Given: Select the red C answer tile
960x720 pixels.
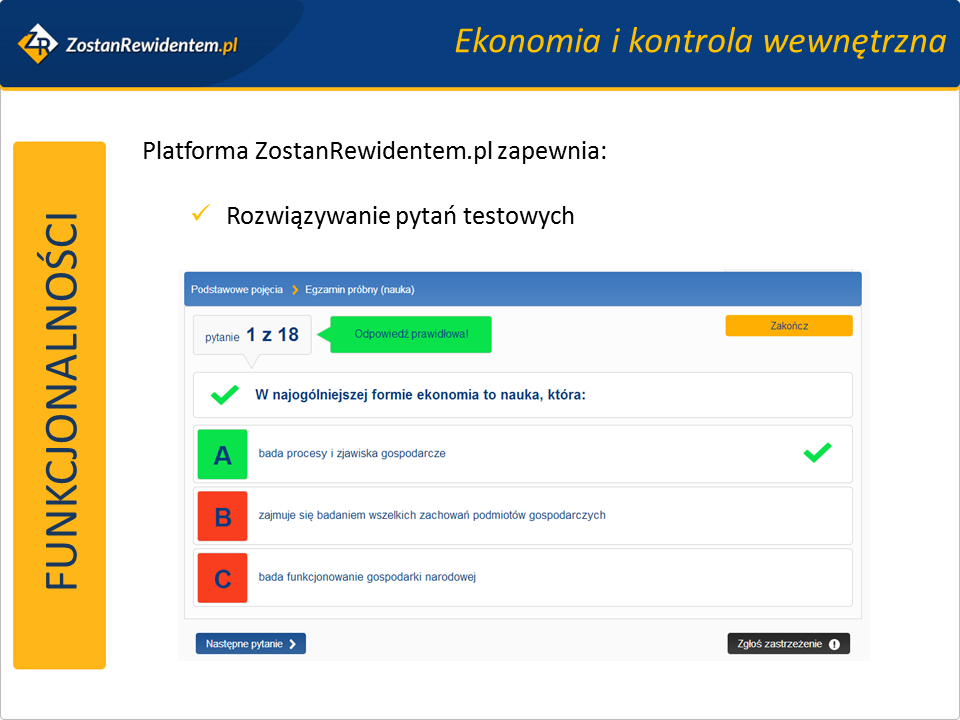Looking at the screenshot, I should 222,578.
